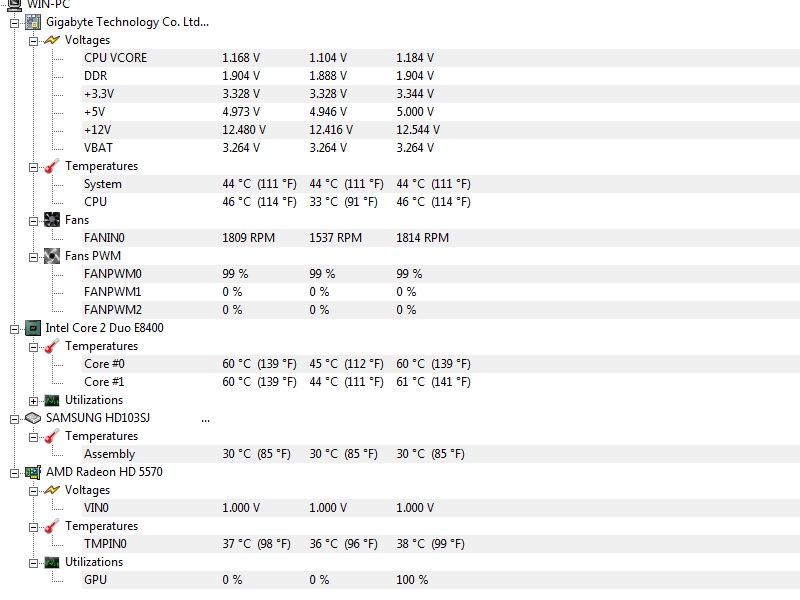Click the Intel Utilizations graph icon

coord(52,400)
